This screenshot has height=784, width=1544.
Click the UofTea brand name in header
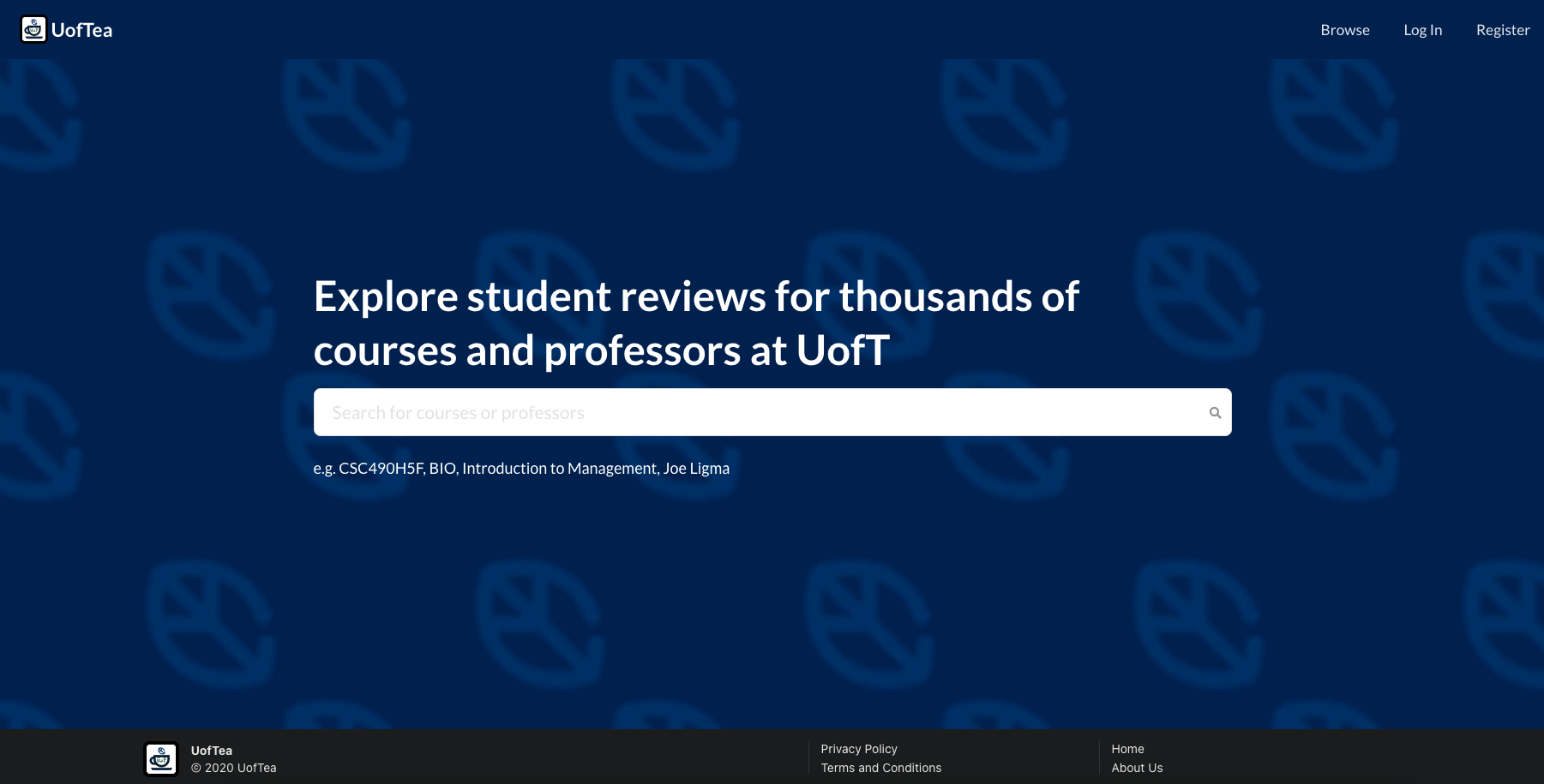coord(82,30)
